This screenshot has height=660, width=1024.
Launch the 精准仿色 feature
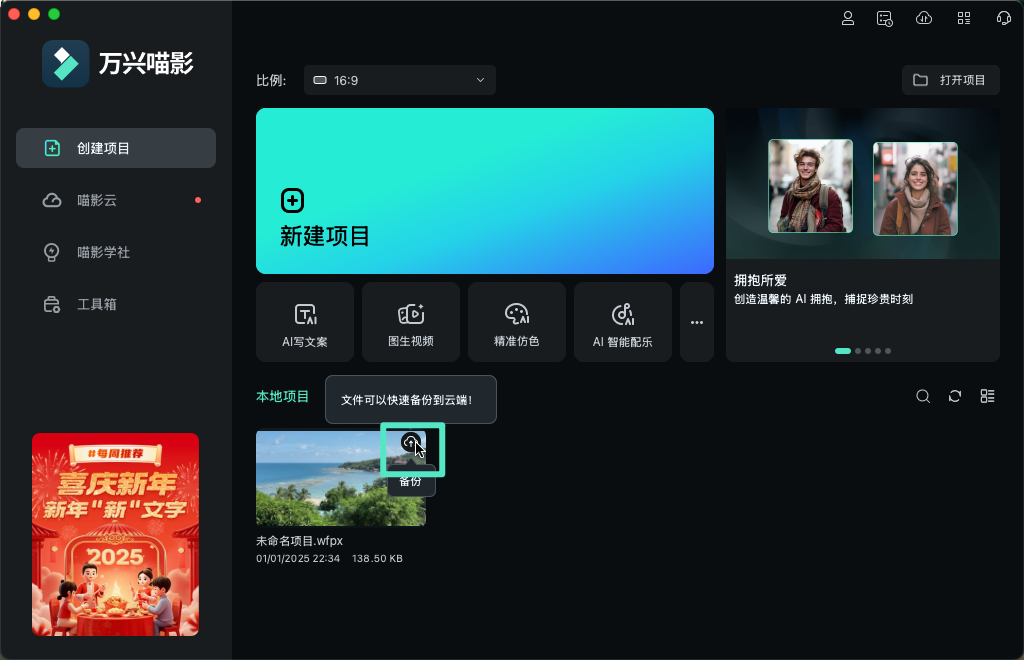(516, 322)
